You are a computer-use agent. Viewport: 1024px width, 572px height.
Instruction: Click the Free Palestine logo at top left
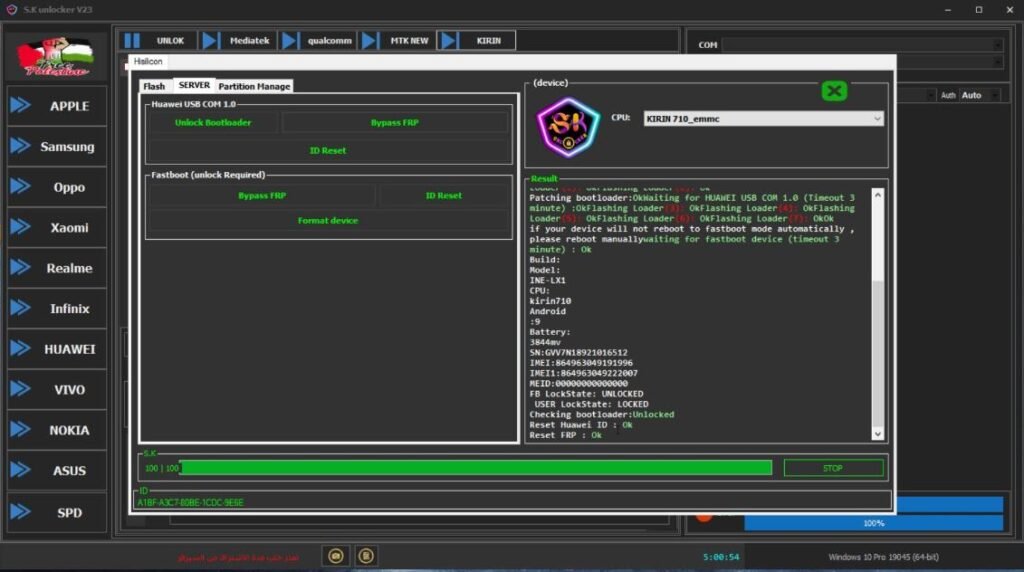tap(57, 57)
